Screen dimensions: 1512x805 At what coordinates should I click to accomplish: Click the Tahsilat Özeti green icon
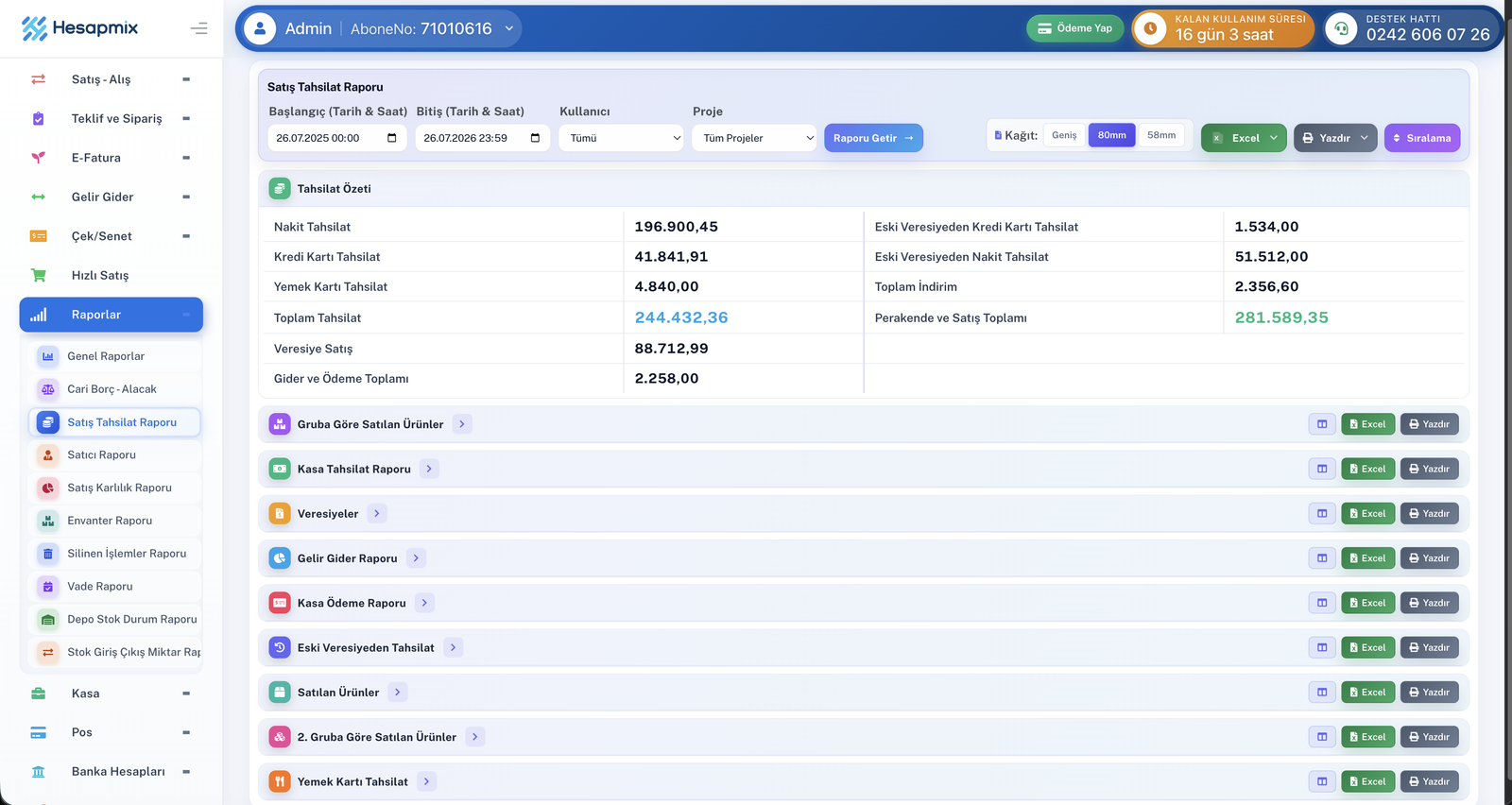[x=280, y=189]
